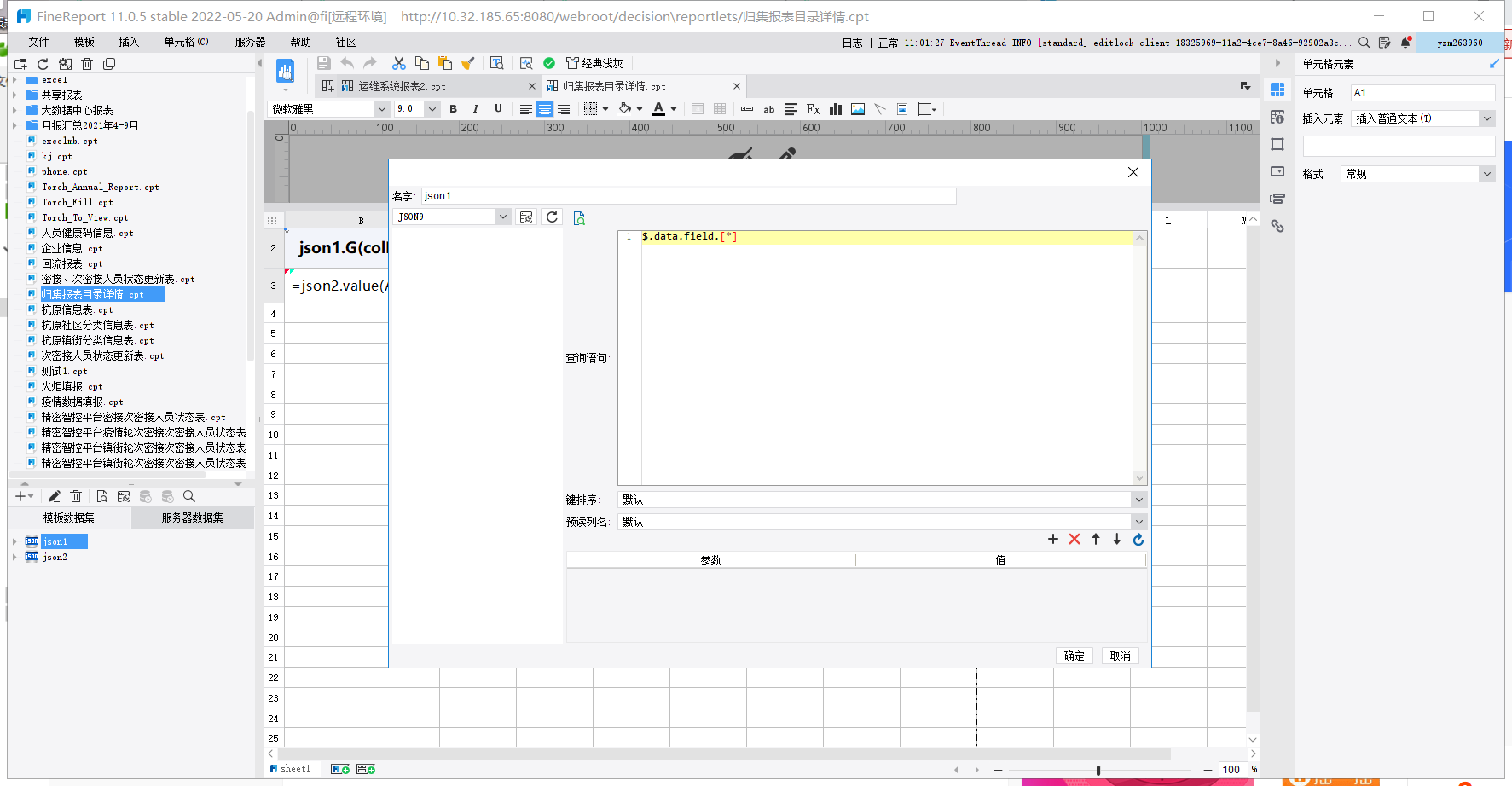Image resolution: width=1512 pixels, height=786 pixels.
Task: Move parameter down arrow icon
Action: [1116, 539]
